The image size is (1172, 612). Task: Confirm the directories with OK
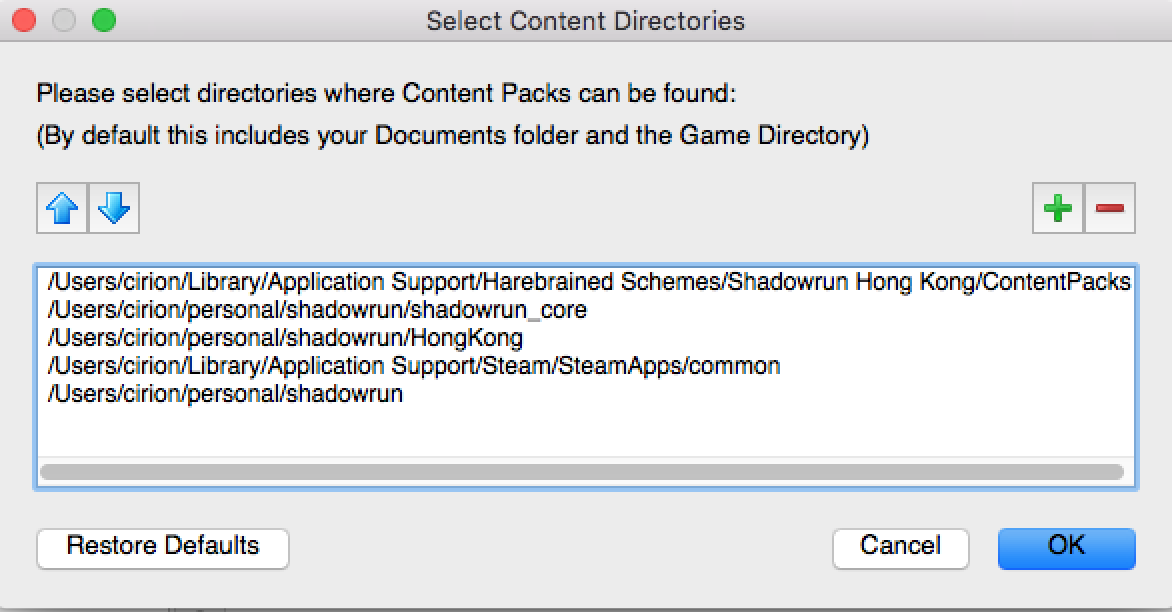click(1066, 546)
